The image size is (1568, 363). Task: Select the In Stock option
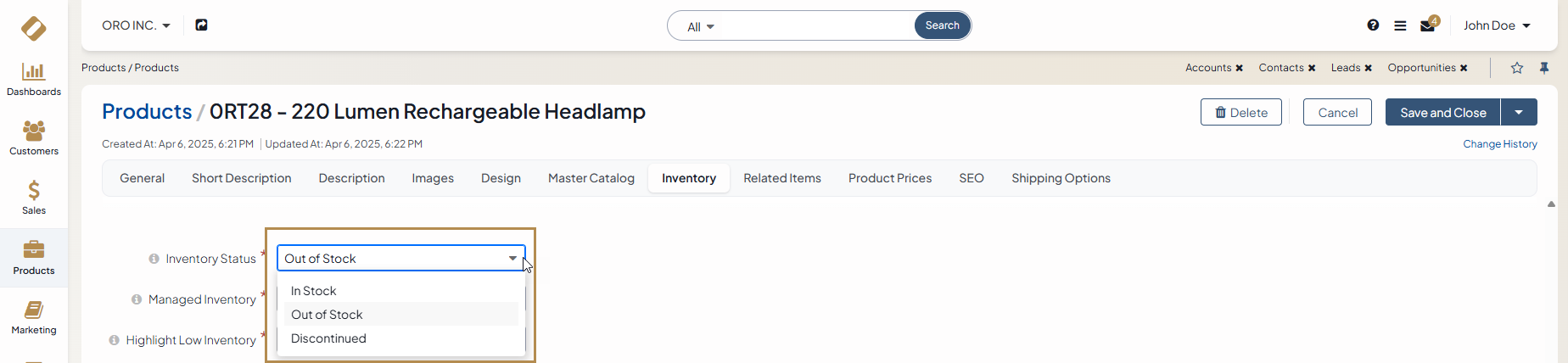pos(314,291)
